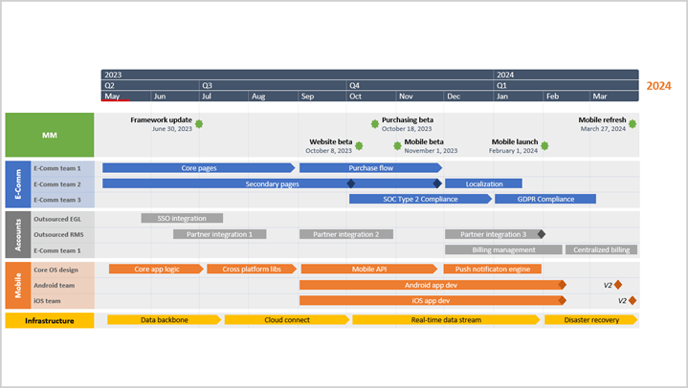Image resolution: width=688 pixels, height=388 pixels.
Task: Click diamond ending Android app dev bar
Action: [x=562, y=285]
